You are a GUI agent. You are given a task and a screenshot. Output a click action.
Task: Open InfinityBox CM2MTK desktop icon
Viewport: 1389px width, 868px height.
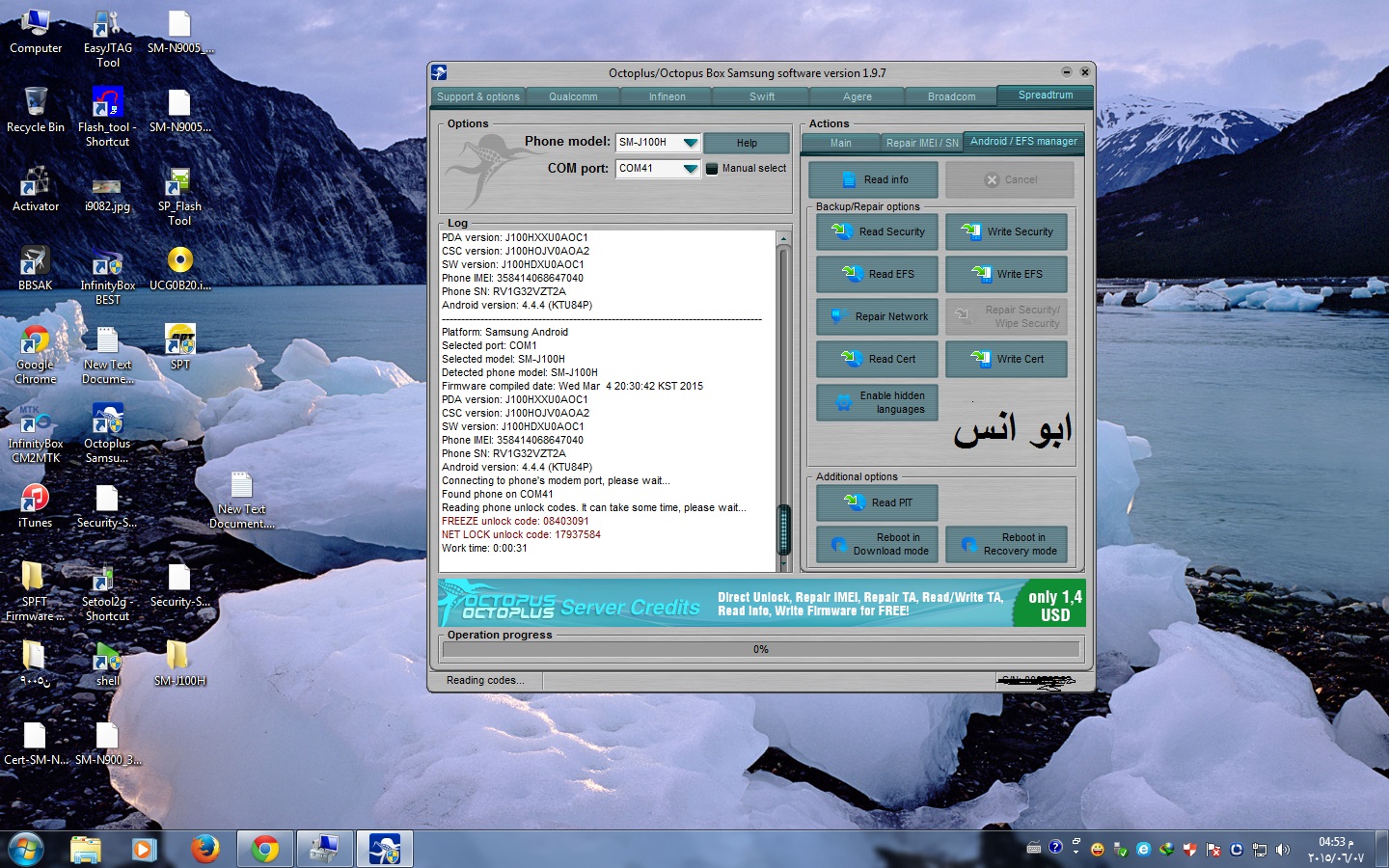[x=36, y=434]
